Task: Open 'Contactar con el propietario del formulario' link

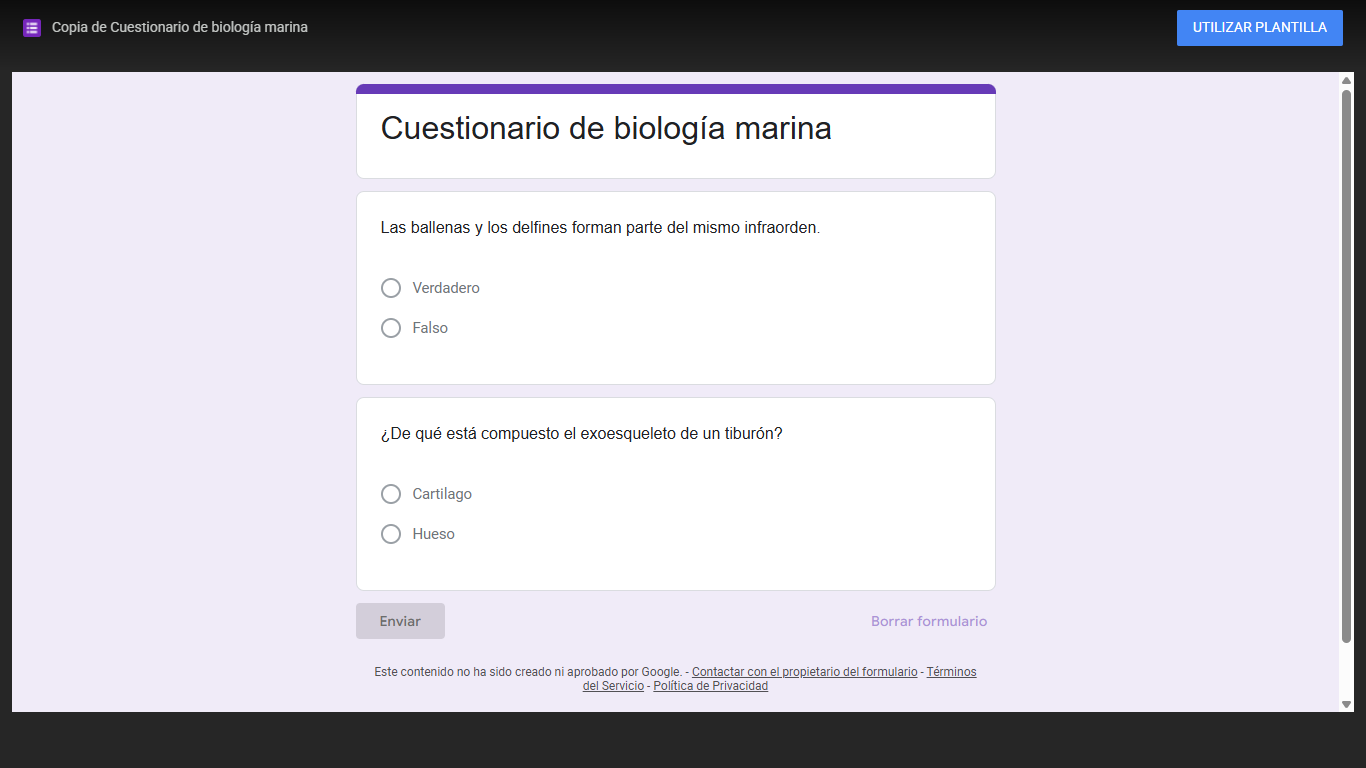Action: 804,672
